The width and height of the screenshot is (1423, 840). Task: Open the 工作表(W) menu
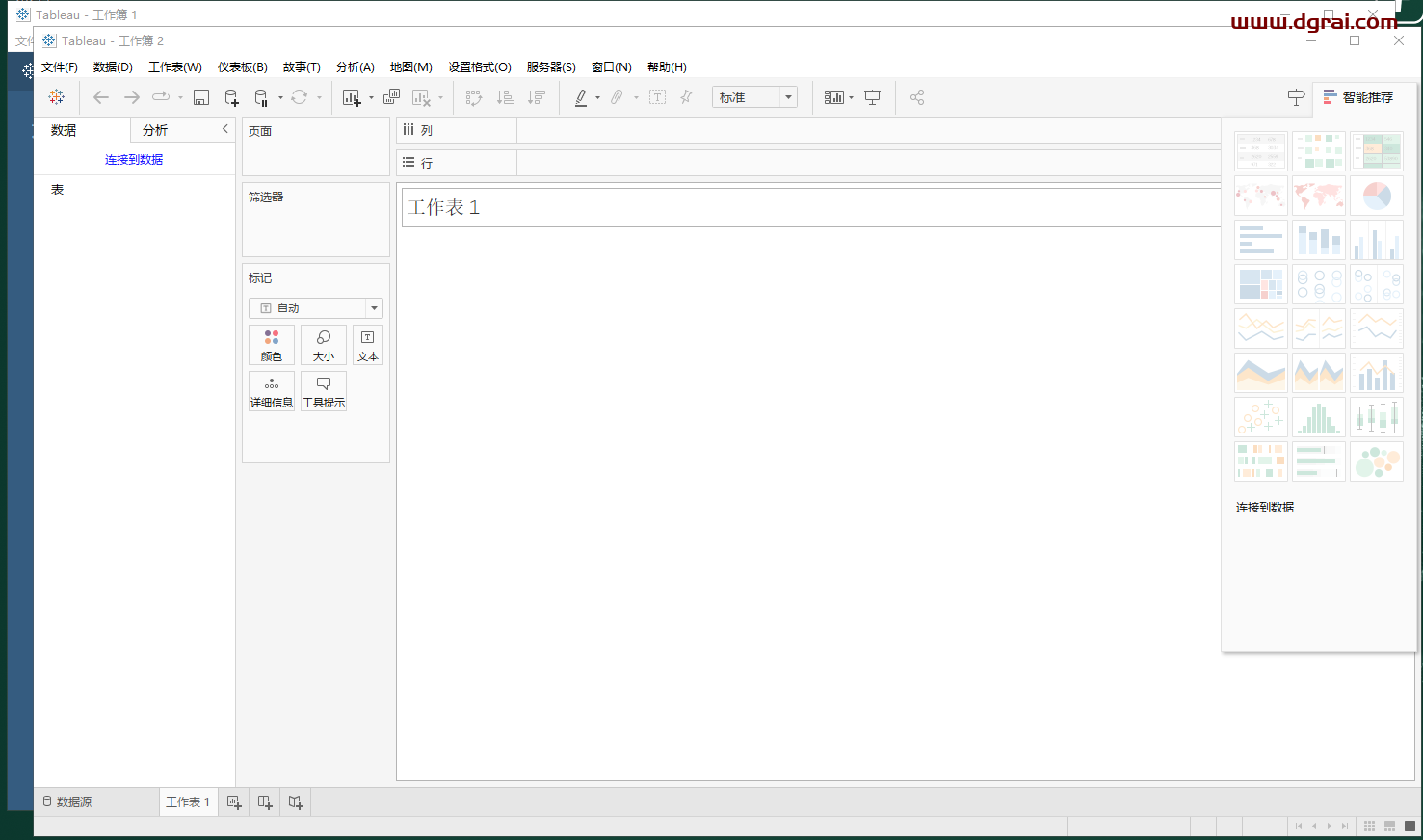click(x=175, y=67)
